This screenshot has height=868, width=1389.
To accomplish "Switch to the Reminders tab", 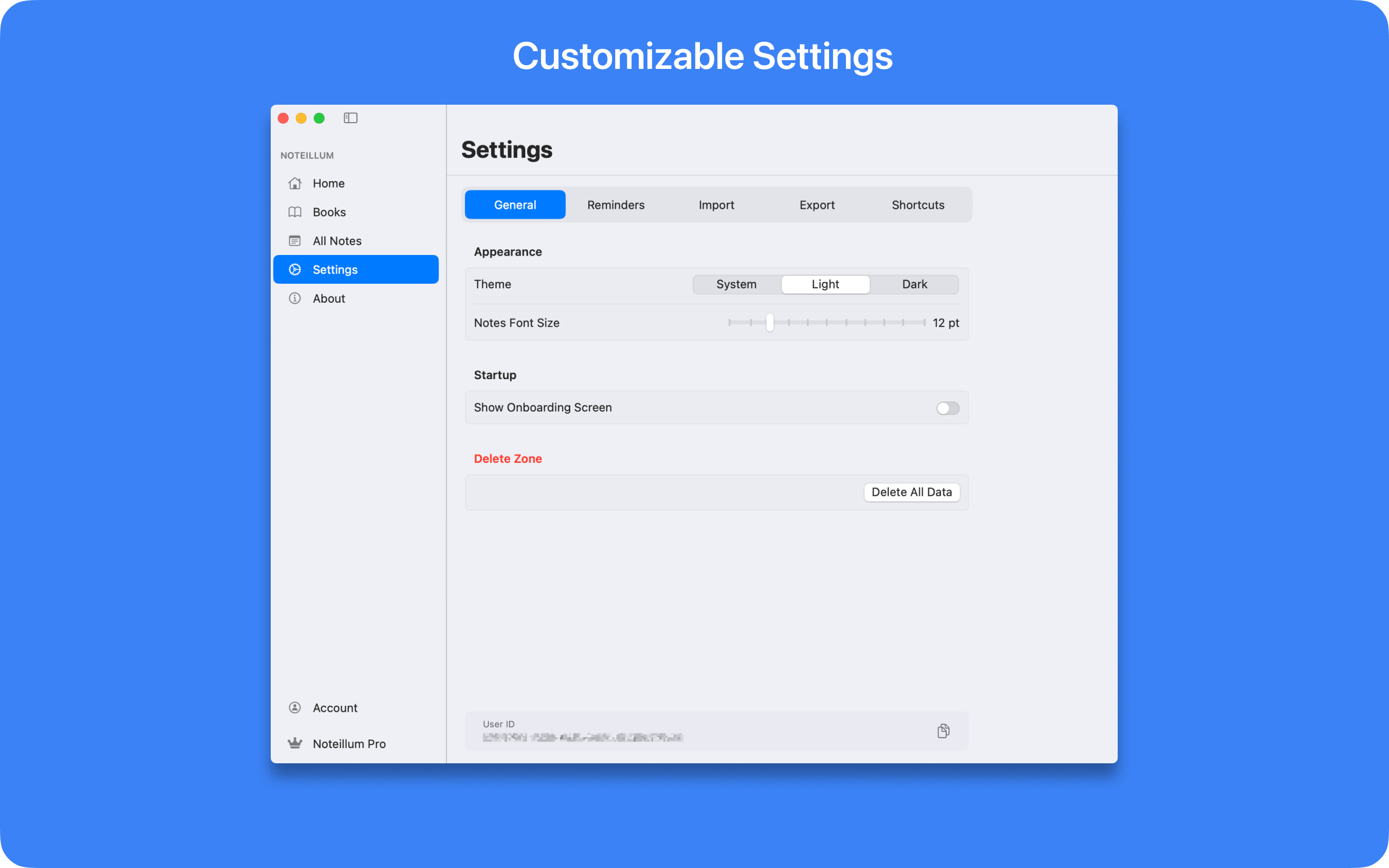I will click(615, 205).
